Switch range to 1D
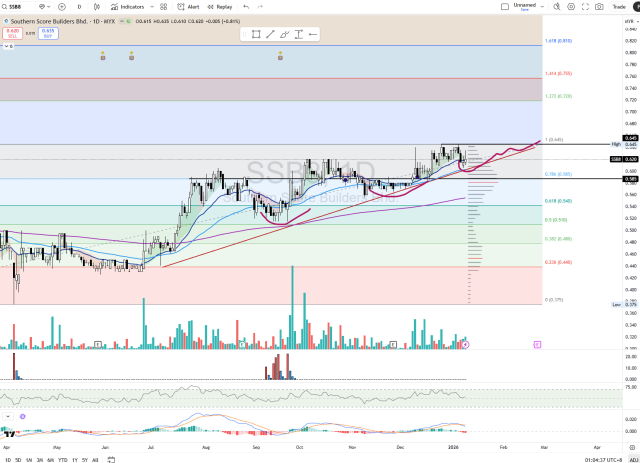 [8, 460]
